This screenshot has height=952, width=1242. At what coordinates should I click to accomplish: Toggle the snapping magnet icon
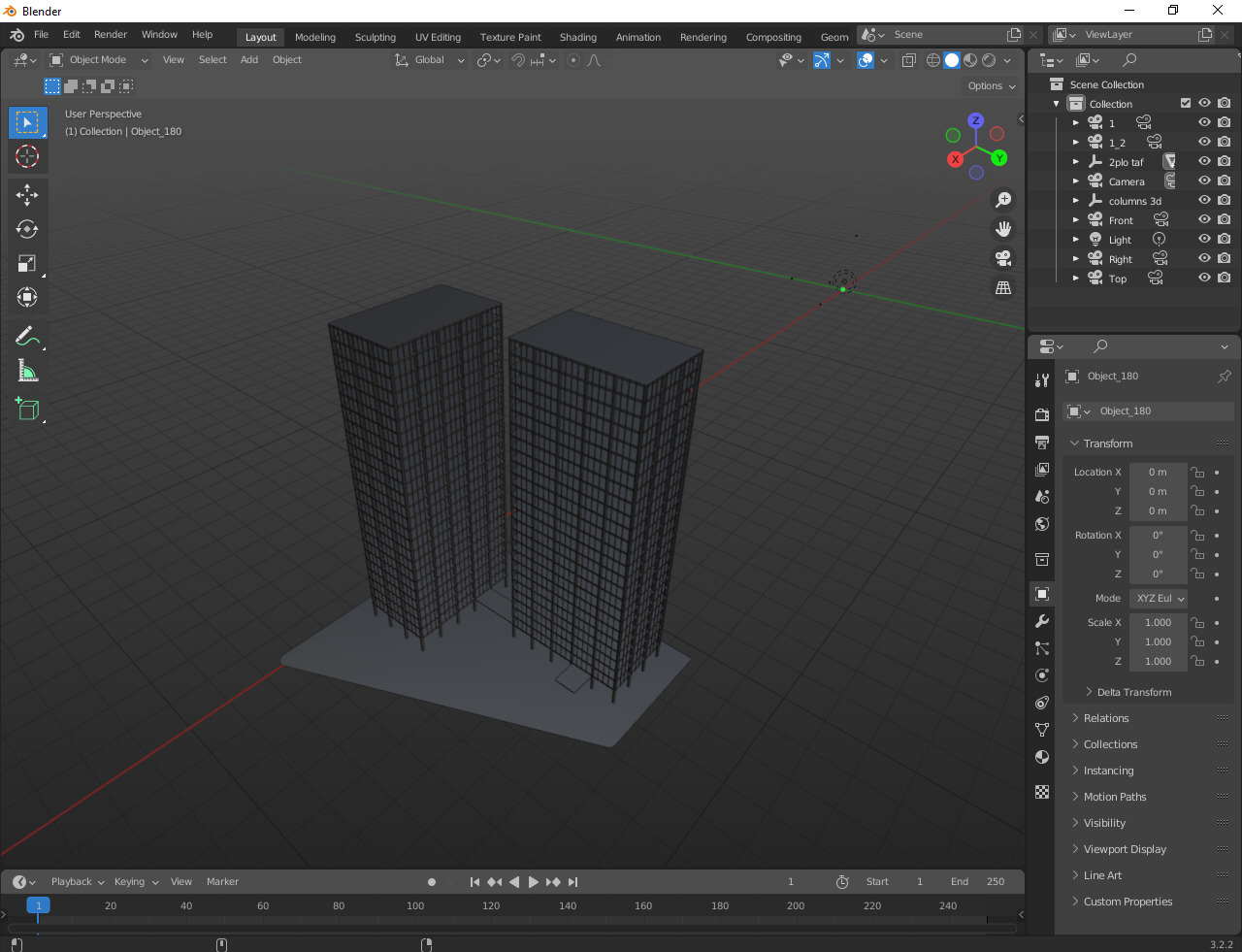pyautogui.click(x=518, y=60)
